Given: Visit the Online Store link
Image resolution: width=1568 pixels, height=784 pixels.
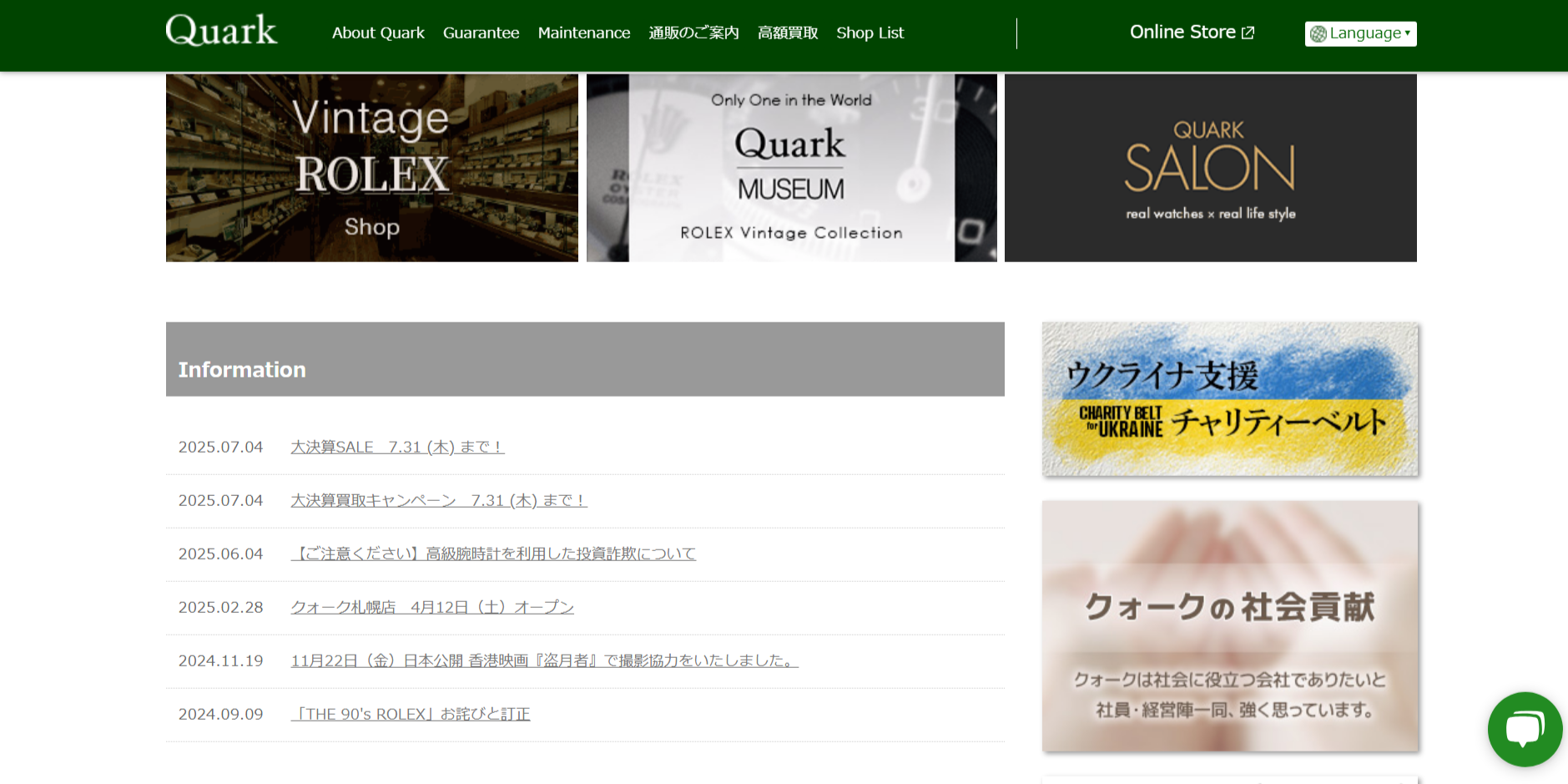Looking at the screenshot, I should coord(1192,32).
